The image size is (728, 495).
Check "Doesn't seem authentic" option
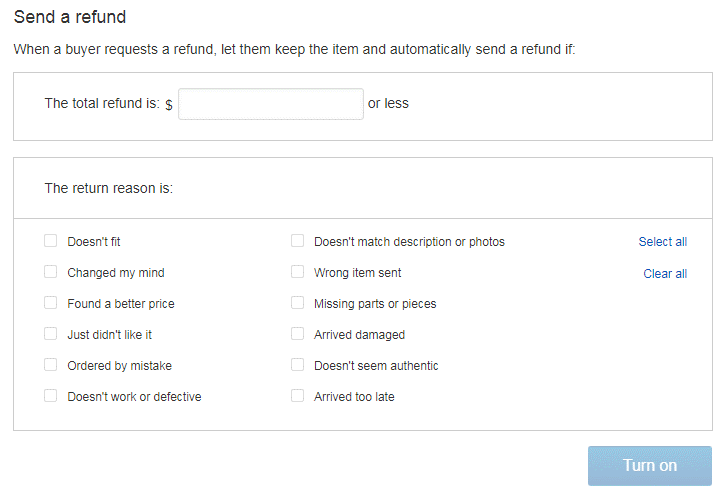pos(298,365)
